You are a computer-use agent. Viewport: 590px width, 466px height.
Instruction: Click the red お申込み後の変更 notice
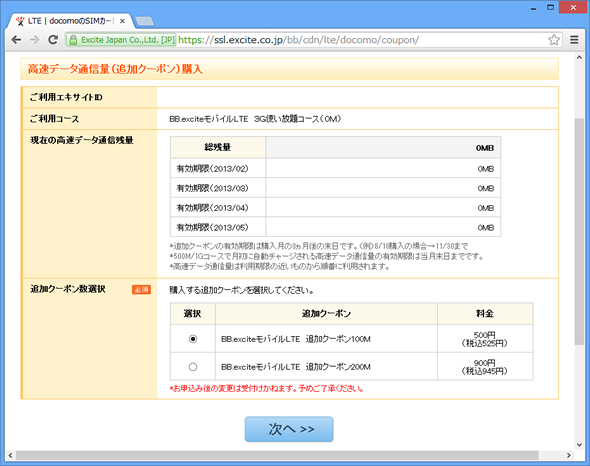coord(266,388)
